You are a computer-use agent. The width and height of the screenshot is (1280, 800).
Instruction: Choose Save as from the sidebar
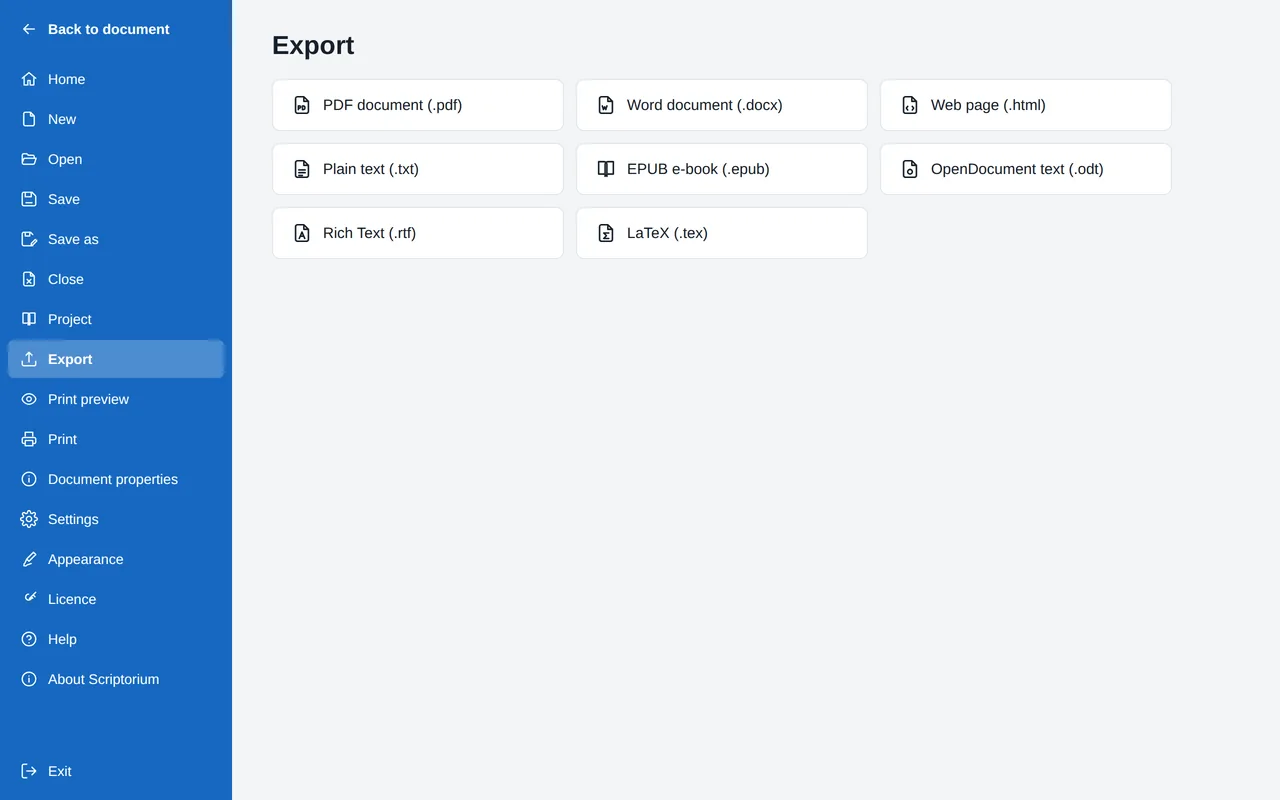[x=116, y=239]
